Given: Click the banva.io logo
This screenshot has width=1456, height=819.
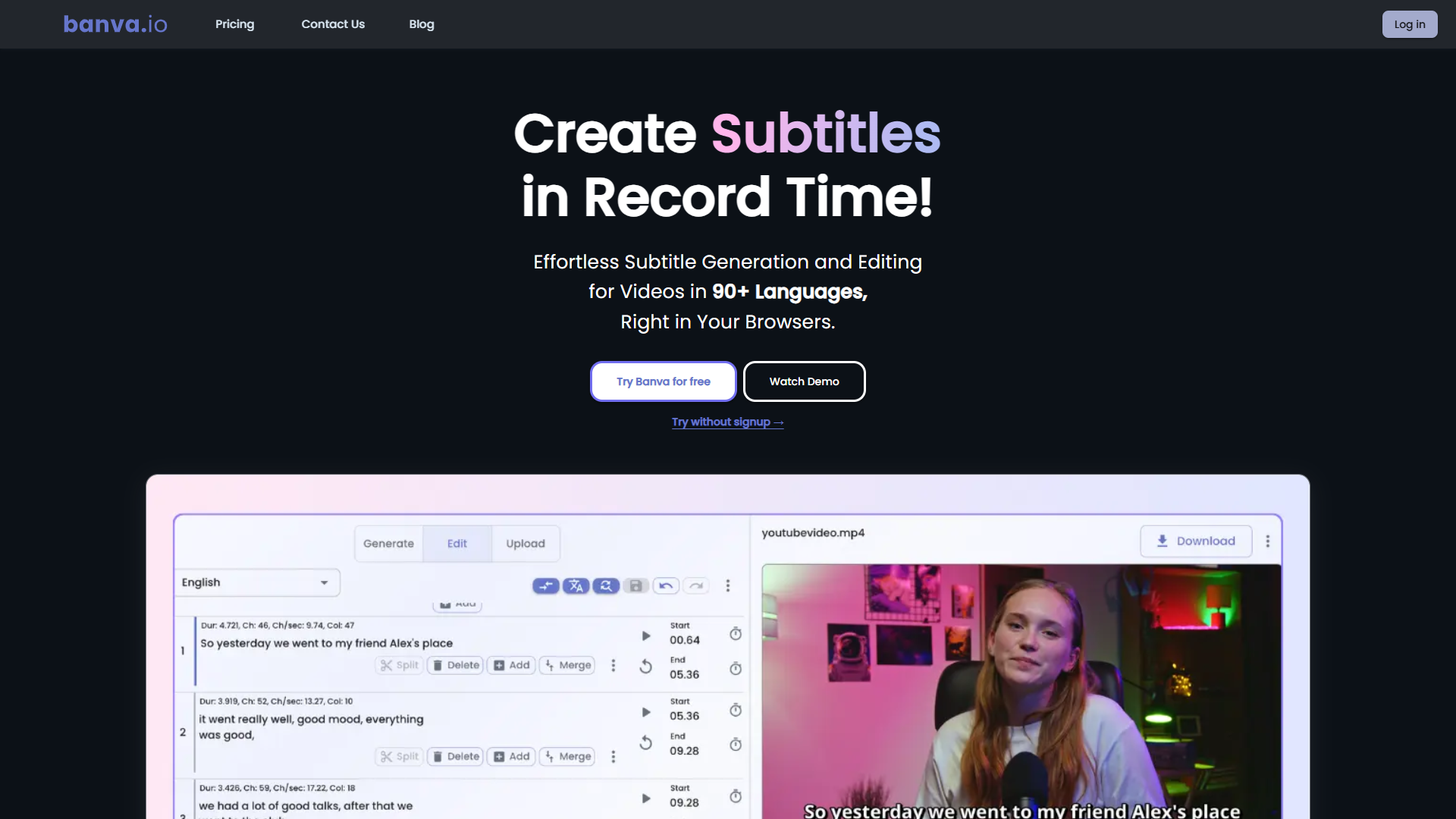Looking at the screenshot, I should click(115, 24).
